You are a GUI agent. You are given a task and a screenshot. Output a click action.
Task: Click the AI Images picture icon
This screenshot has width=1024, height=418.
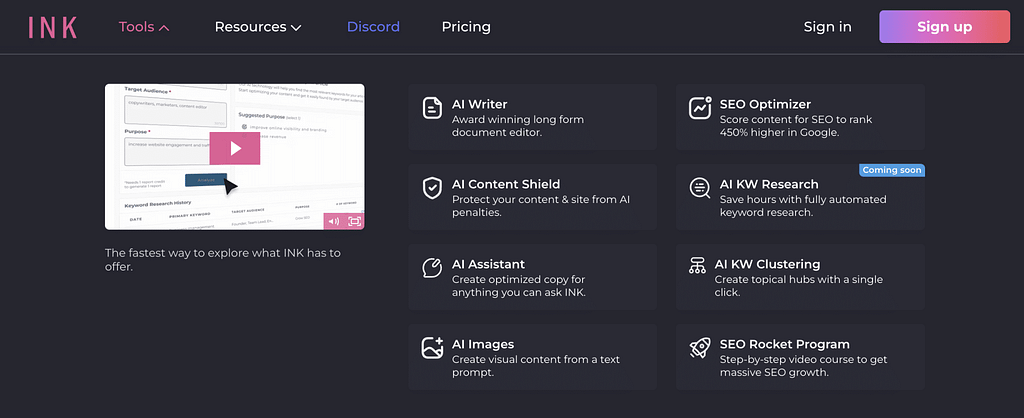432,348
